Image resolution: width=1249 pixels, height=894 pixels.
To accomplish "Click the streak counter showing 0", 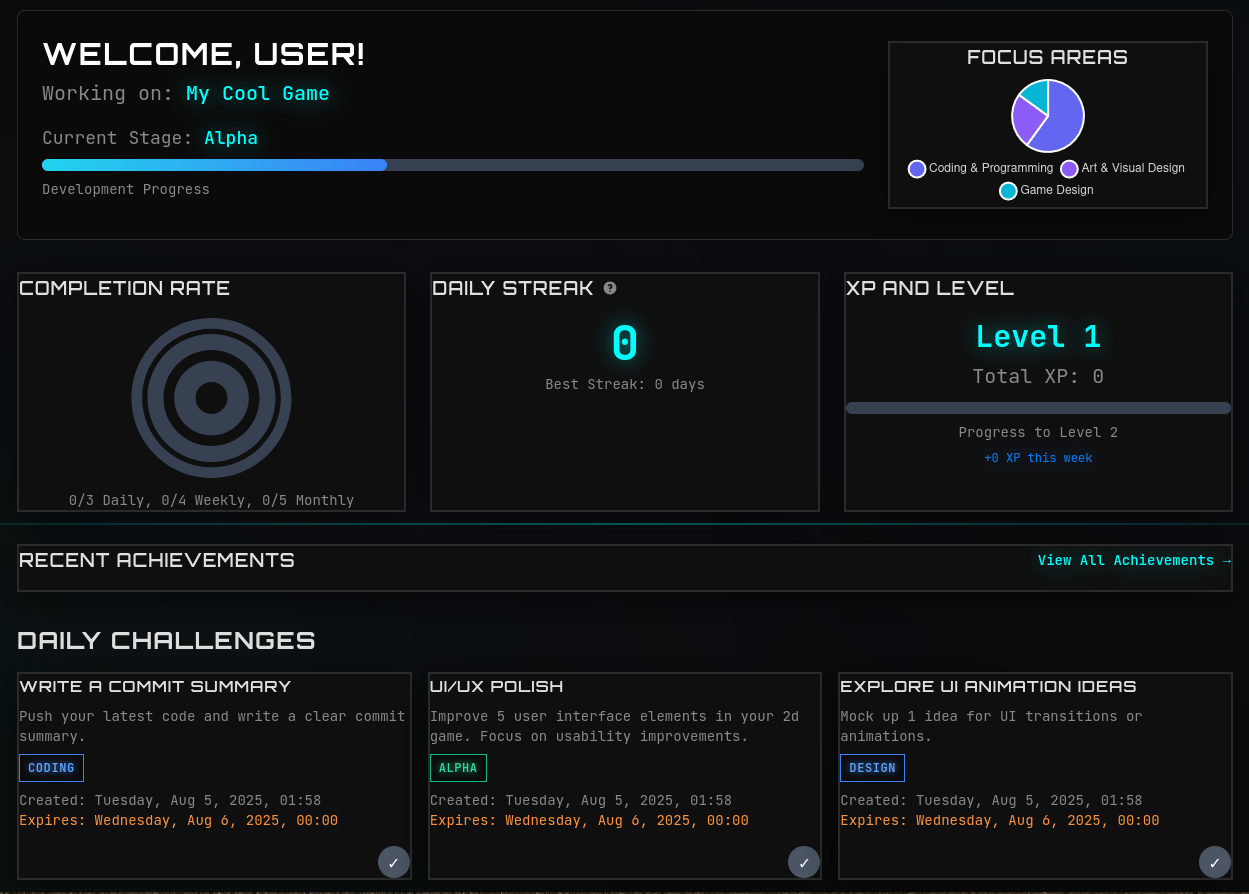I will [x=624, y=342].
